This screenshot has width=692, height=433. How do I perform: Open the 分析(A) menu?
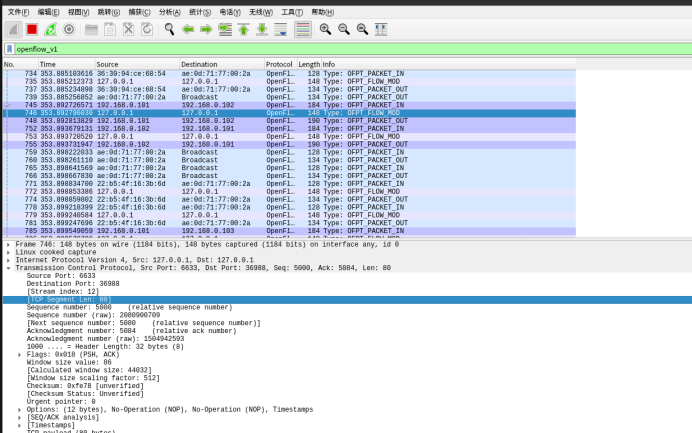click(x=170, y=12)
